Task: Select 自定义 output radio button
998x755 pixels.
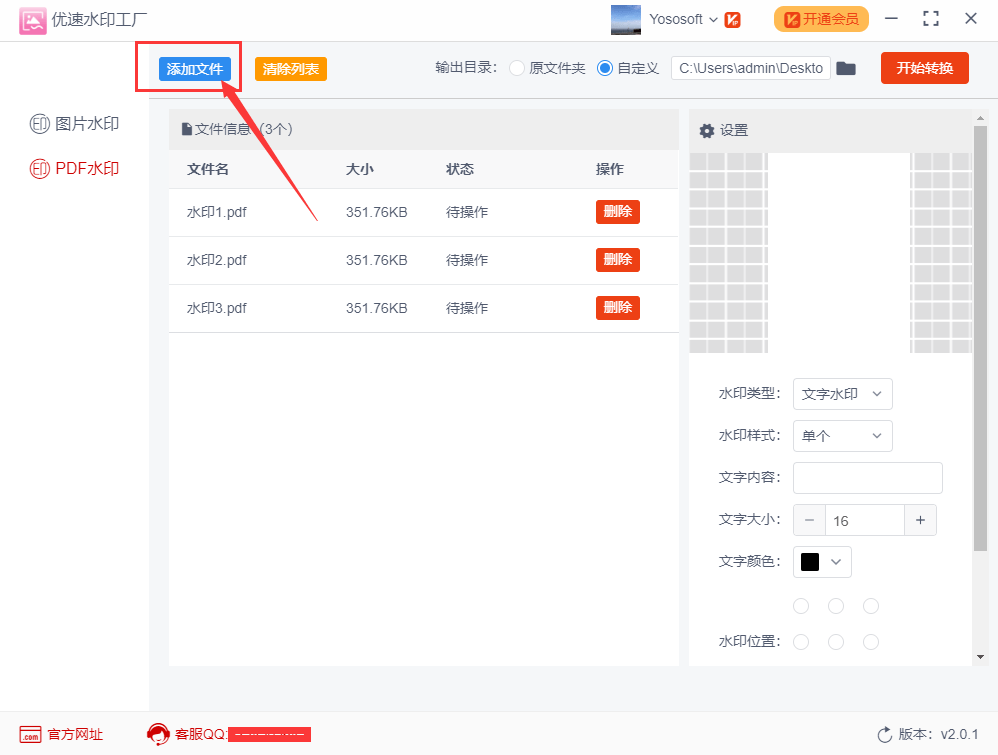Action: tap(605, 68)
